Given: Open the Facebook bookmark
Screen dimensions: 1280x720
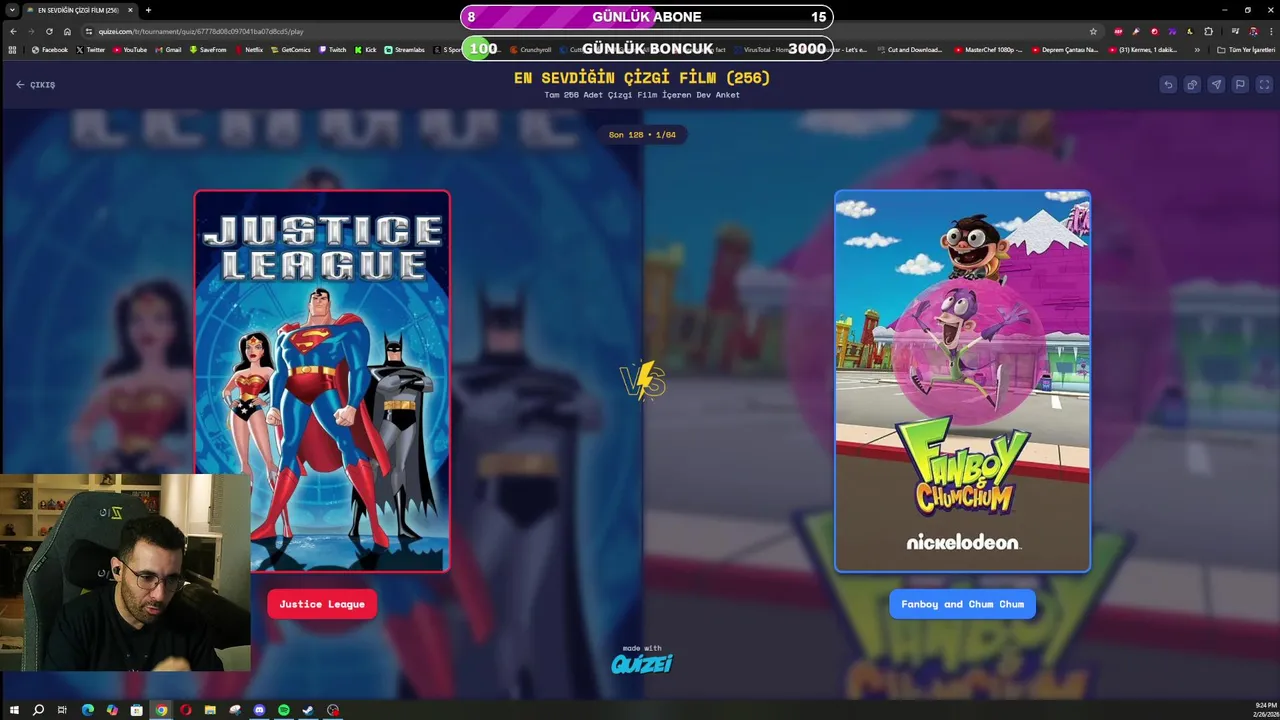Looking at the screenshot, I should 50,49.
